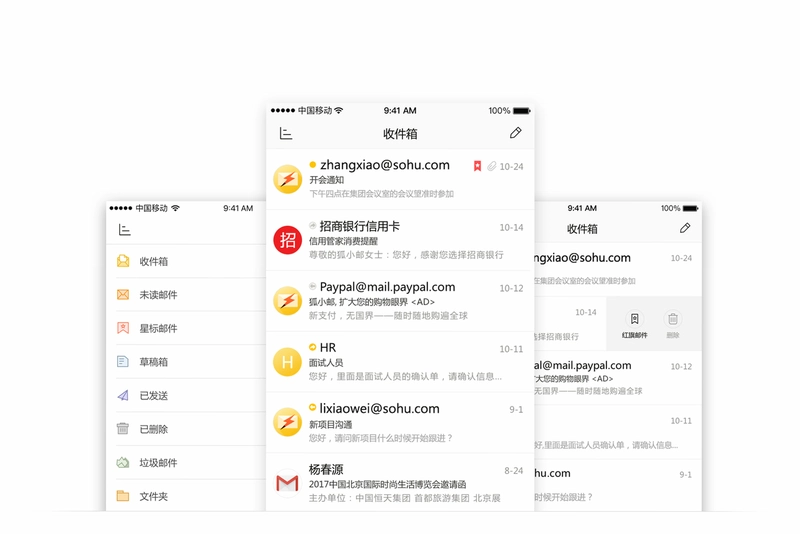The height and width of the screenshot is (534, 800).
Task: Click the 未读邮件 envelope icon
Action: coord(123,295)
